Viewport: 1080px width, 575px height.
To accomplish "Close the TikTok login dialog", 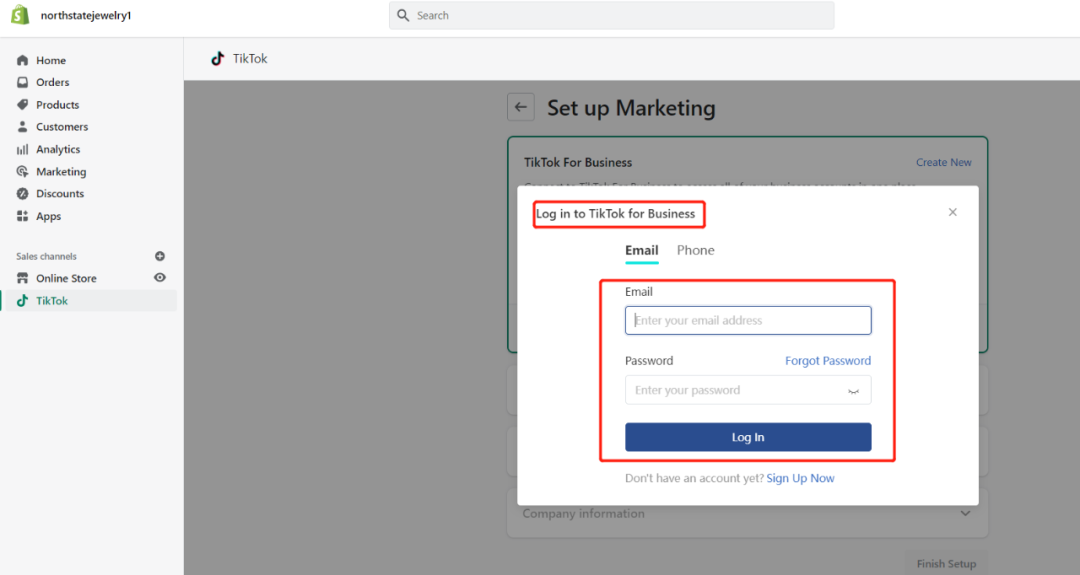I will pos(953,212).
